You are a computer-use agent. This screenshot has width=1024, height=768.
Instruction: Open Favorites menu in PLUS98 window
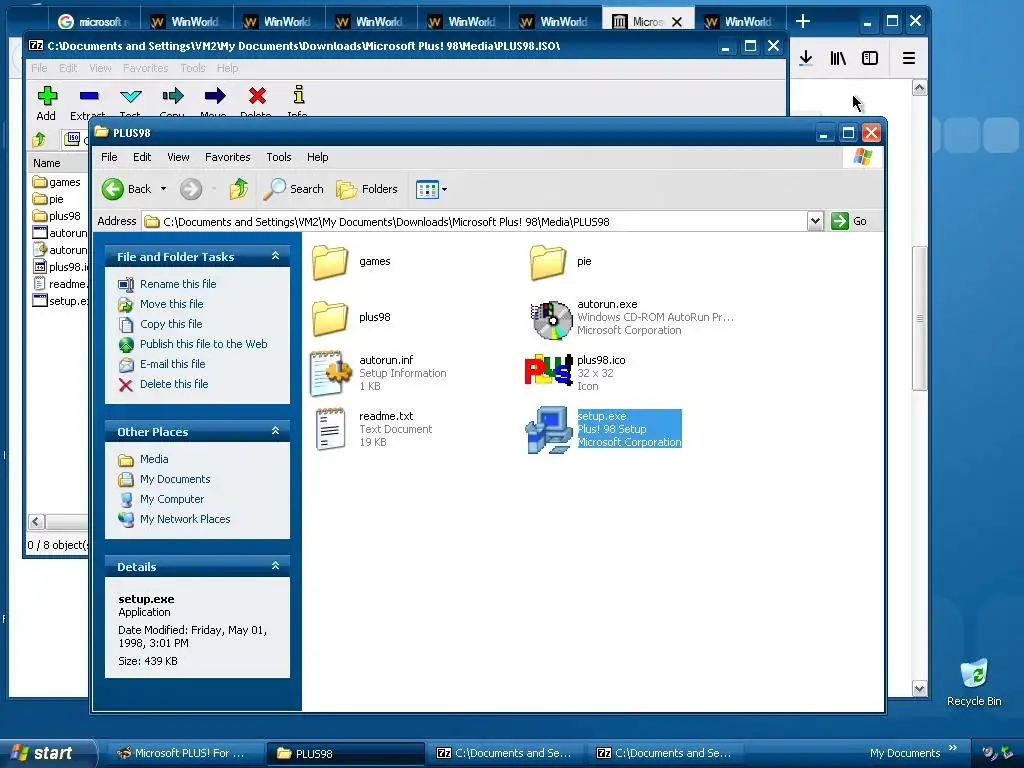(227, 157)
